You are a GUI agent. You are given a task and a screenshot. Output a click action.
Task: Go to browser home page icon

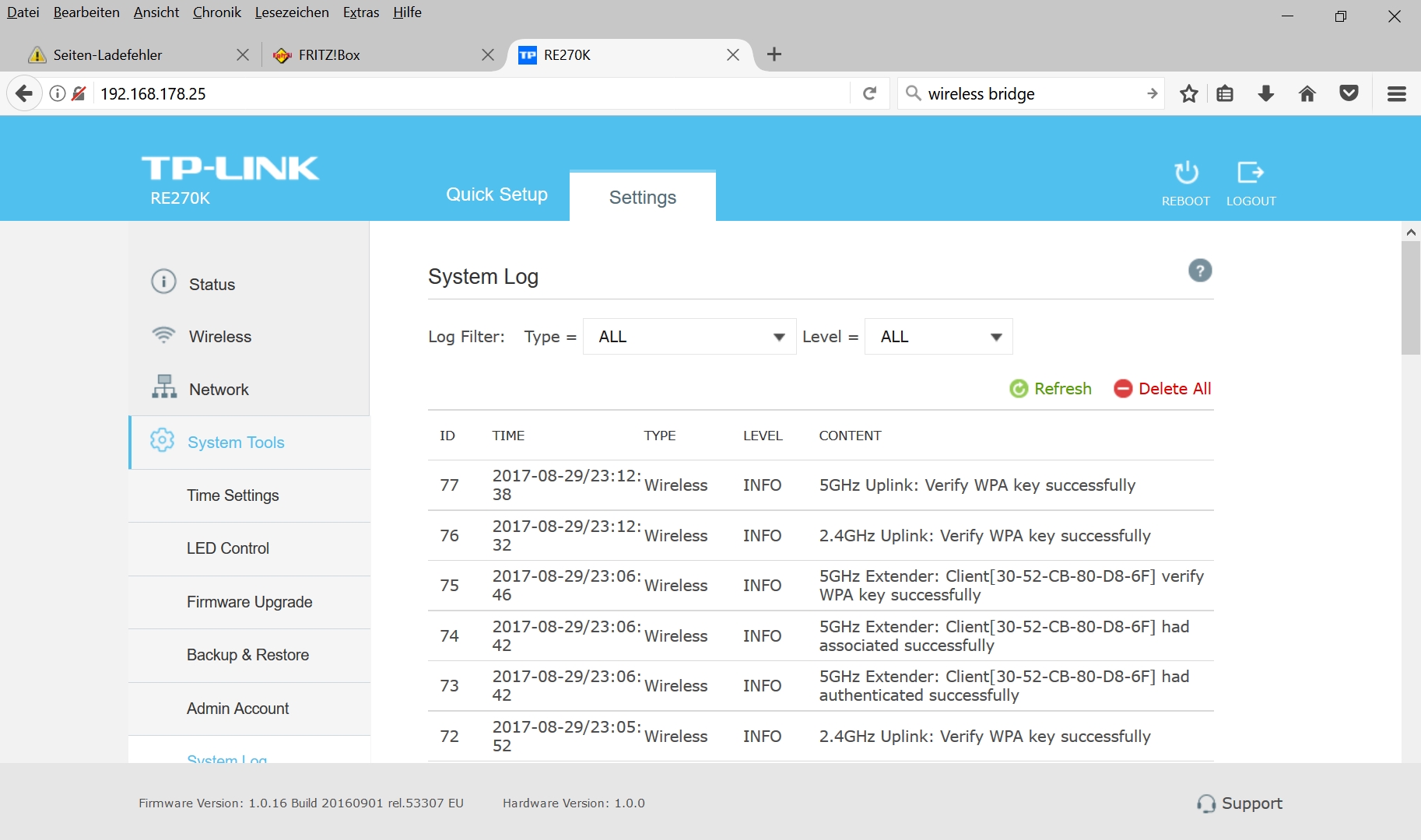coord(1307,94)
